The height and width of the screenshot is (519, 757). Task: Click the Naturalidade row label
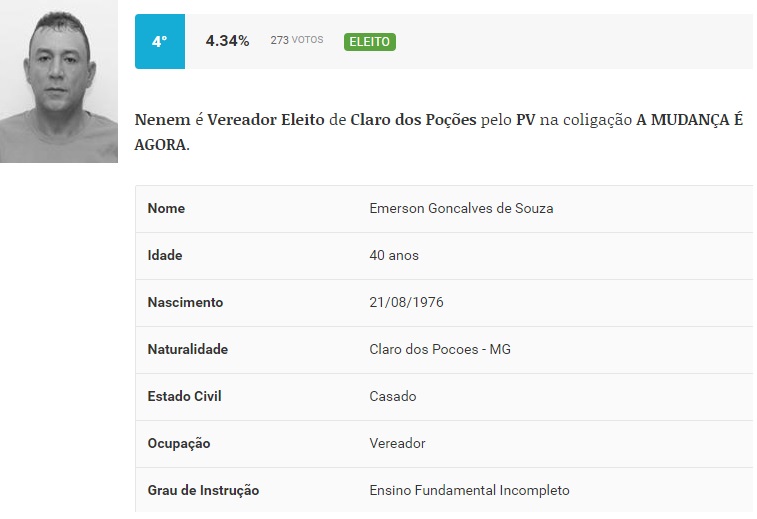188,349
